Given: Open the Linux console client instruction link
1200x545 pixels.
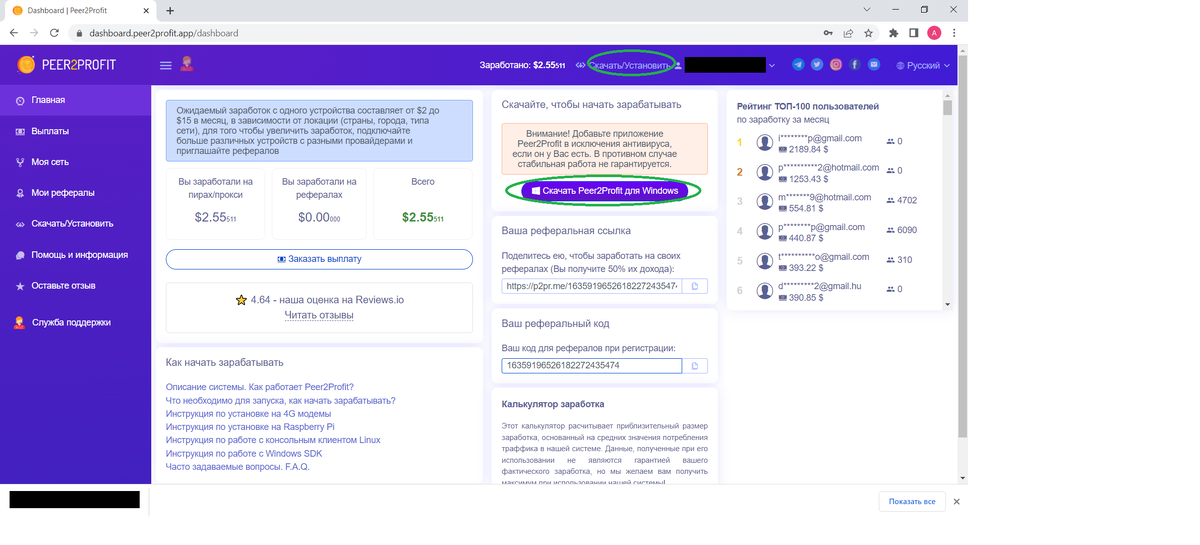Looking at the screenshot, I should click(x=273, y=439).
